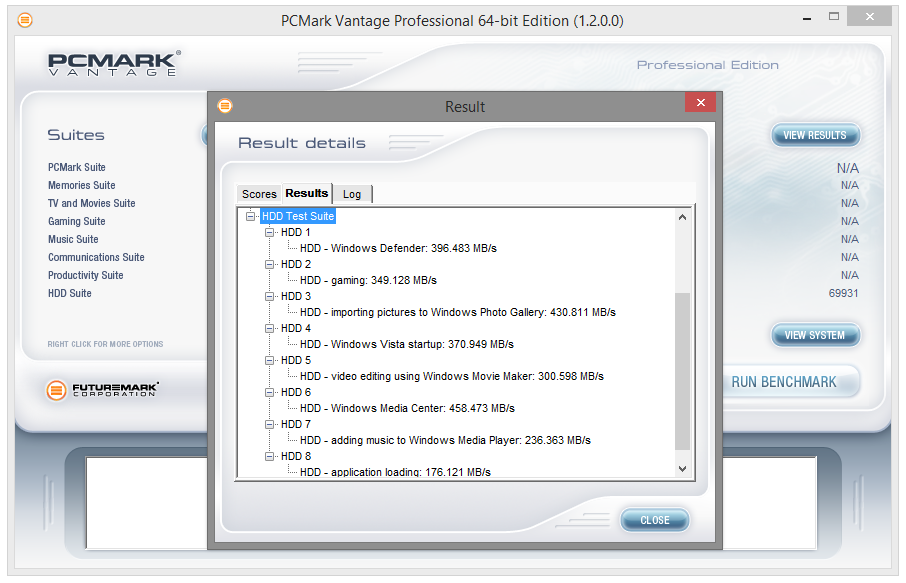The height and width of the screenshot is (583, 906).
Task: Select 'importing pictures to Windows Photo Gallery' row
Action: click(x=458, y=313)
